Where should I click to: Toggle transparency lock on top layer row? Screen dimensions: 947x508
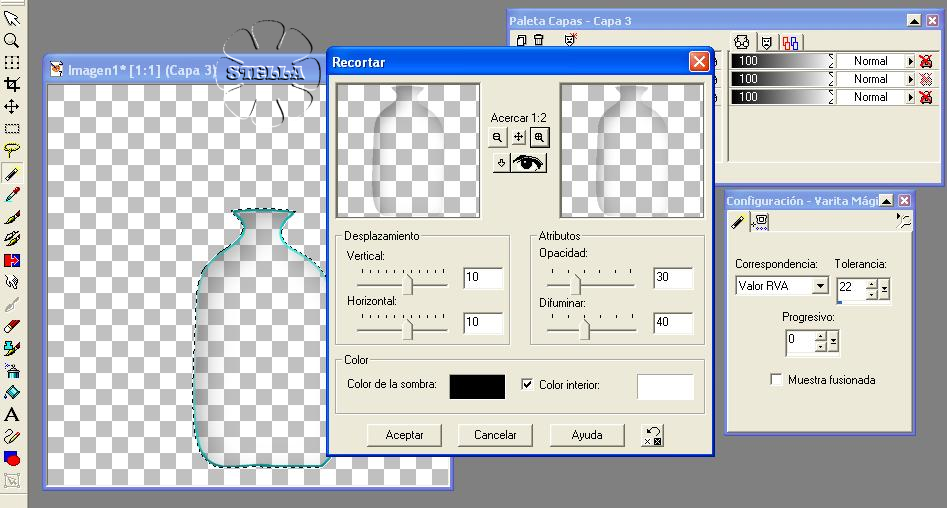(925, 61)
